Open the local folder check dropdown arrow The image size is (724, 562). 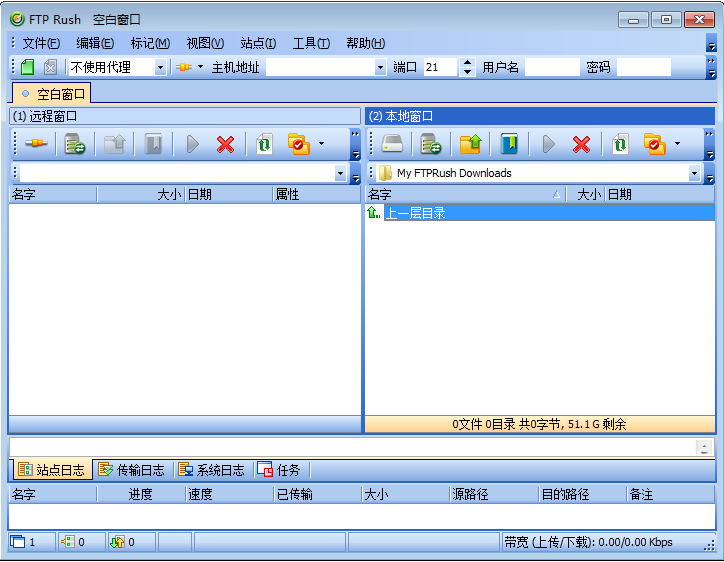(677, 144)
